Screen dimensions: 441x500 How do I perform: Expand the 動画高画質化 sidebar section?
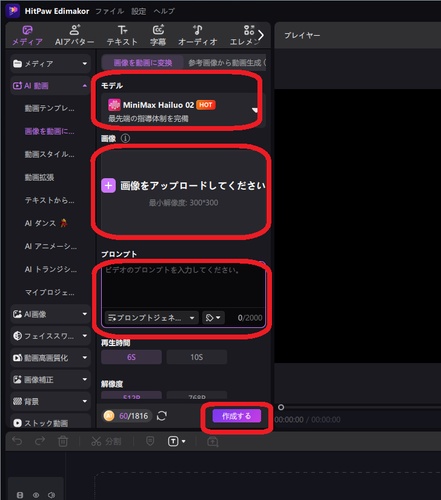tap(50, 358)
